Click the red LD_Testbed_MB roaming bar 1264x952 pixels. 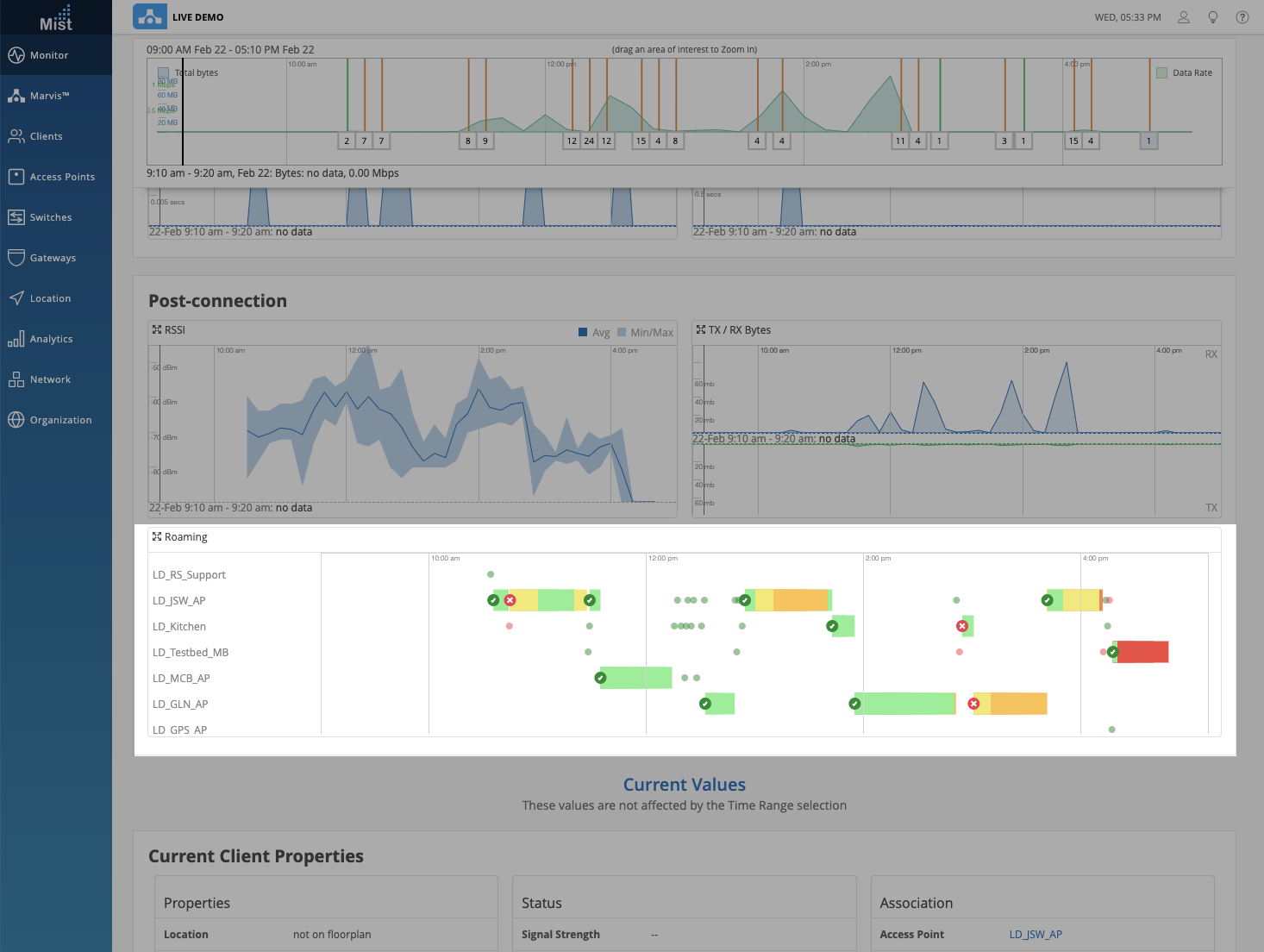pyautogui.click(x=1142, y=652)
